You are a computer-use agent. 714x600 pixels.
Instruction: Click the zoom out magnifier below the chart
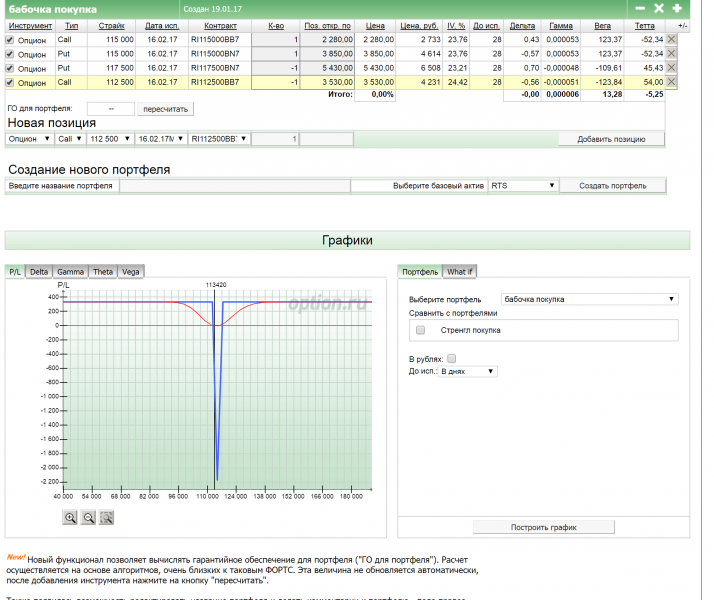click(x=89, y=517)
